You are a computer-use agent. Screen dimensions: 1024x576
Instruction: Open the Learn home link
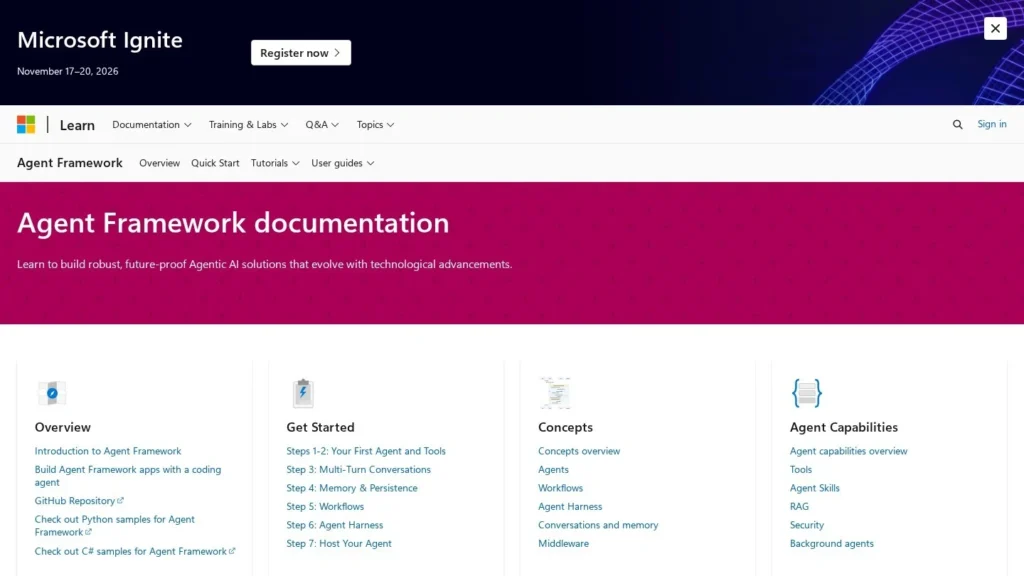pyautogui.click(x=77, y=125)
